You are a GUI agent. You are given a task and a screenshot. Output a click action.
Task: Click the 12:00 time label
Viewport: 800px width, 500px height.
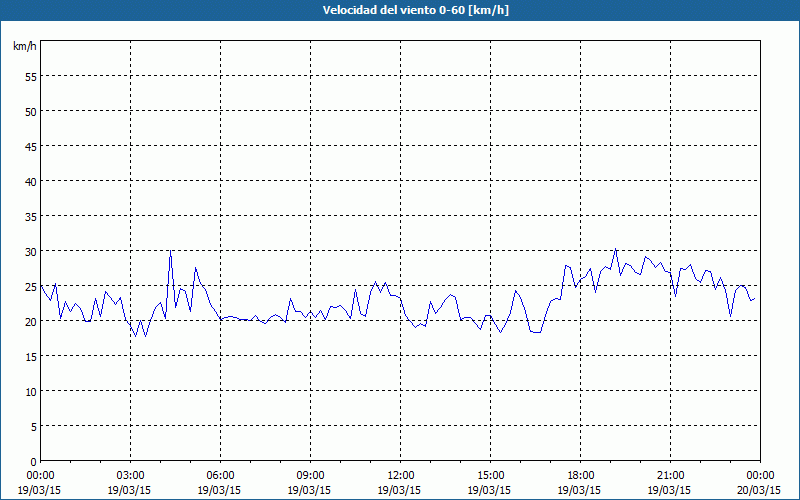pyautogui.click(x=401, y=476)
